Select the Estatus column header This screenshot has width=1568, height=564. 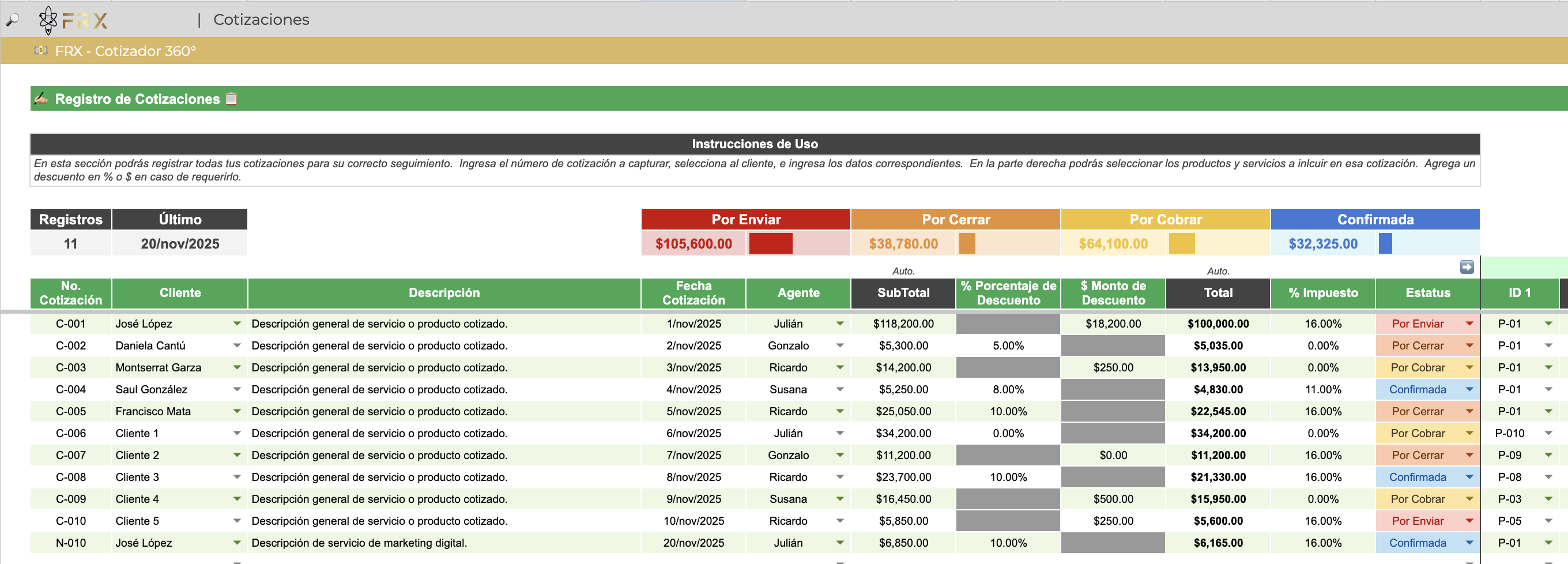pos(1427,293)
